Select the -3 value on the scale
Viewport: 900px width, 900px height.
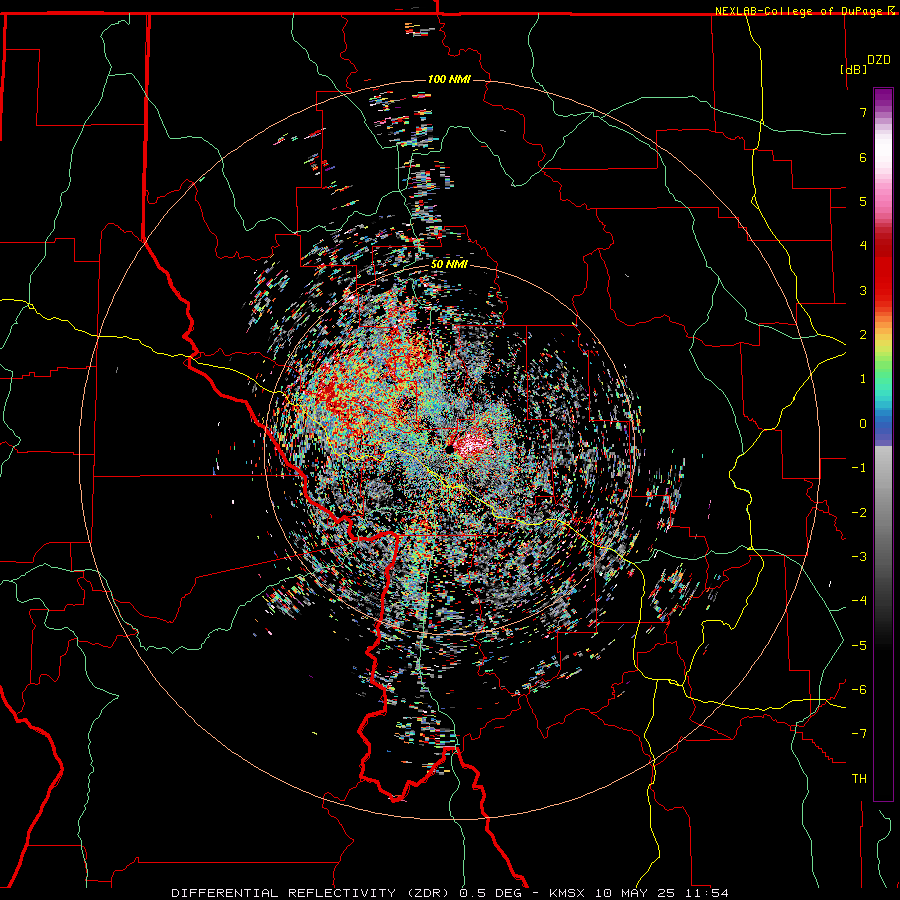pos(859,557)
